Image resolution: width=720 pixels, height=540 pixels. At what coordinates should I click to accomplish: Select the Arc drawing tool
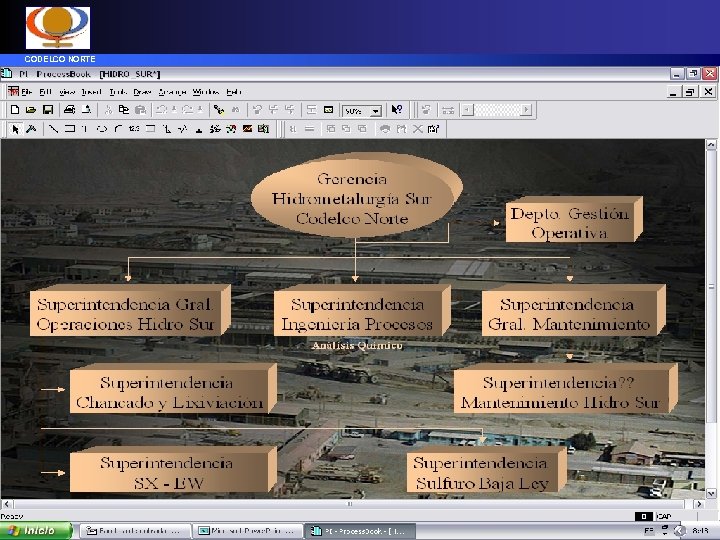click(118, 129)
